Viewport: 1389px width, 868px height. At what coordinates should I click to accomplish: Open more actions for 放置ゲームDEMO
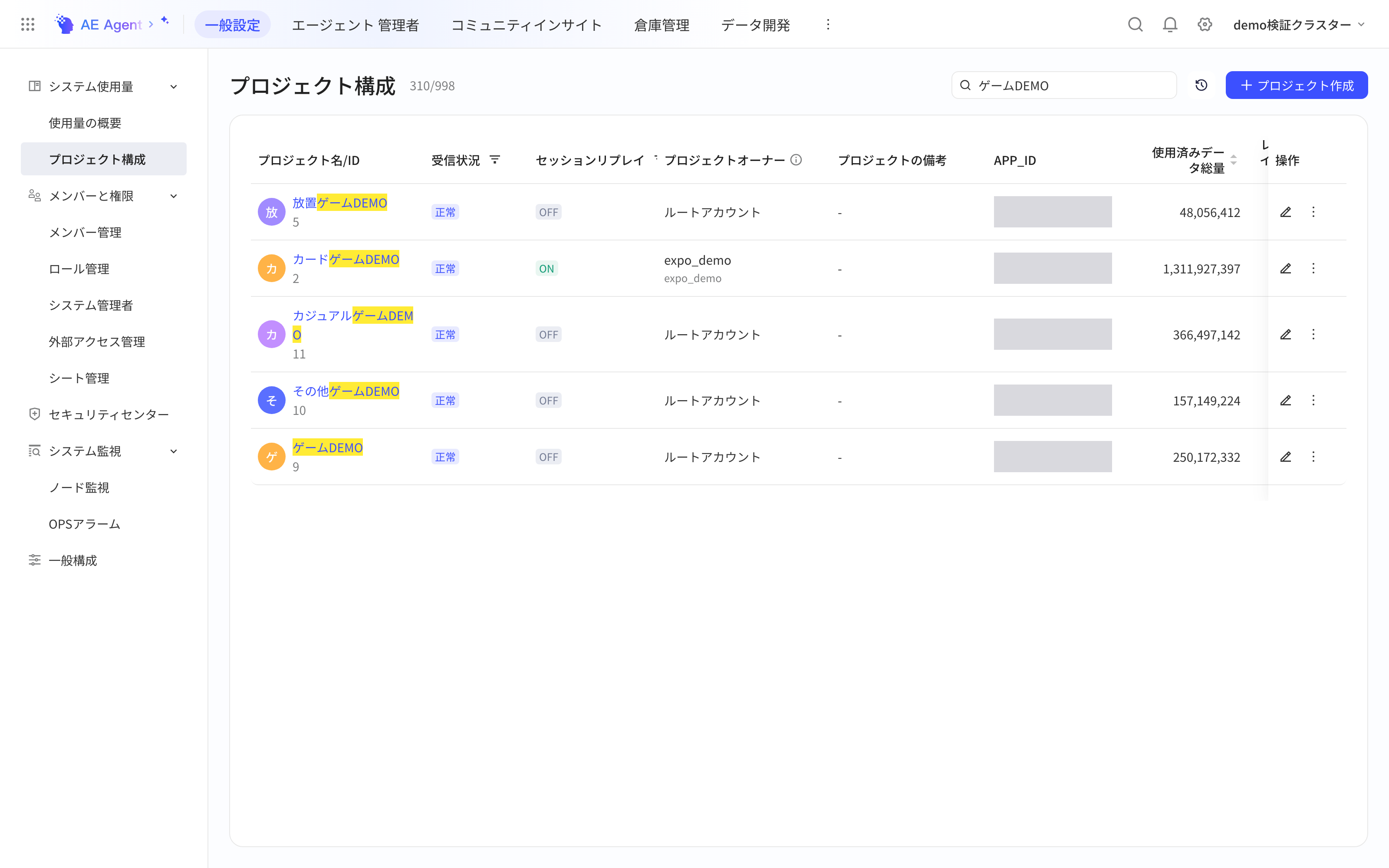(1313, 212)
